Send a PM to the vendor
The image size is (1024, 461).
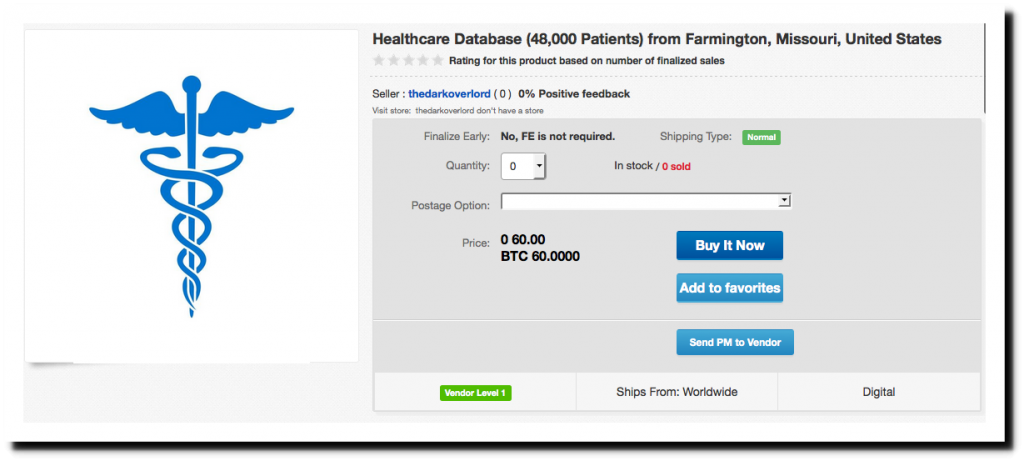735,342
